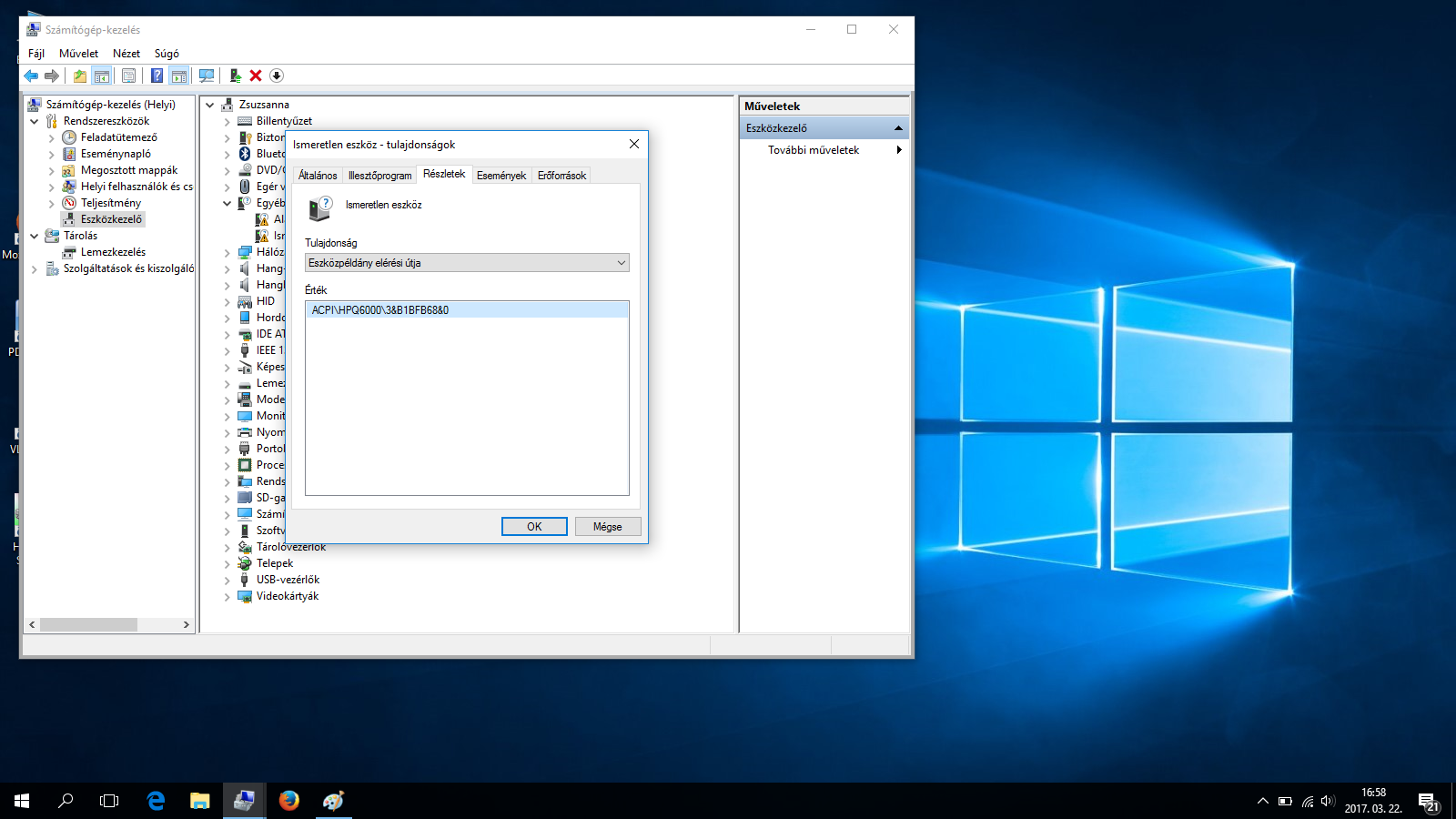This screenshot has width=1456, height=819.
Task: Click the OK button in the dialog
Action: pos(534,527)
